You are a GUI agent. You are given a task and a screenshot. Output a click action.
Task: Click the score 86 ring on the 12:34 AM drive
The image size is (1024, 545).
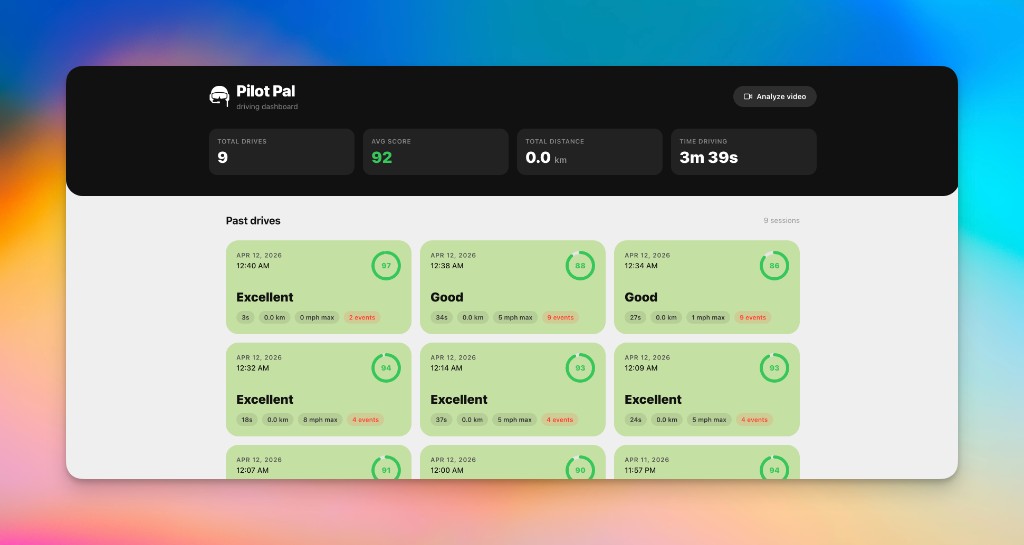[x=774, y=266]
